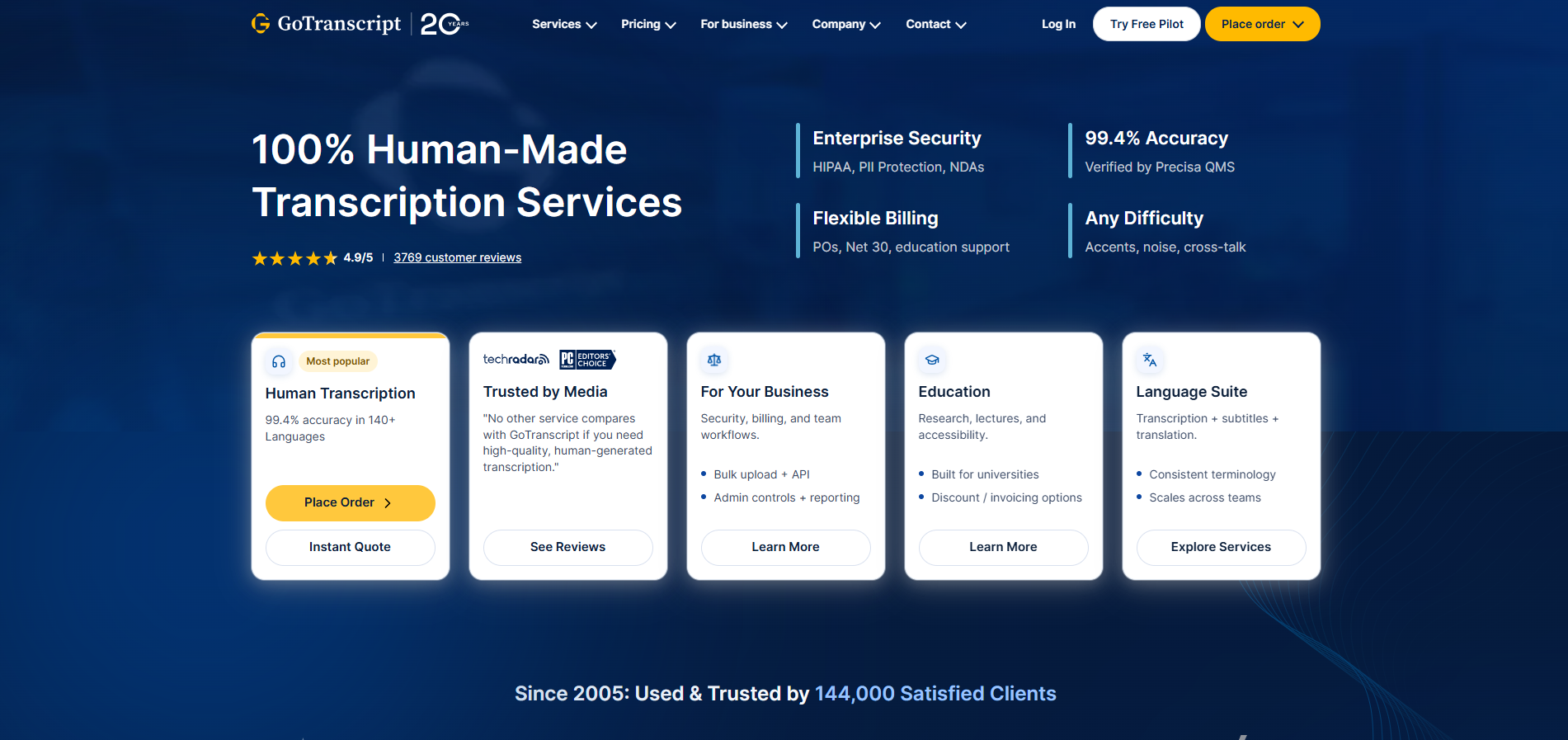Image resolution: width=1568 pixels, height=740 pixels.
Task: Open the Pricing dropdown menu
Action: coord(648,25)
